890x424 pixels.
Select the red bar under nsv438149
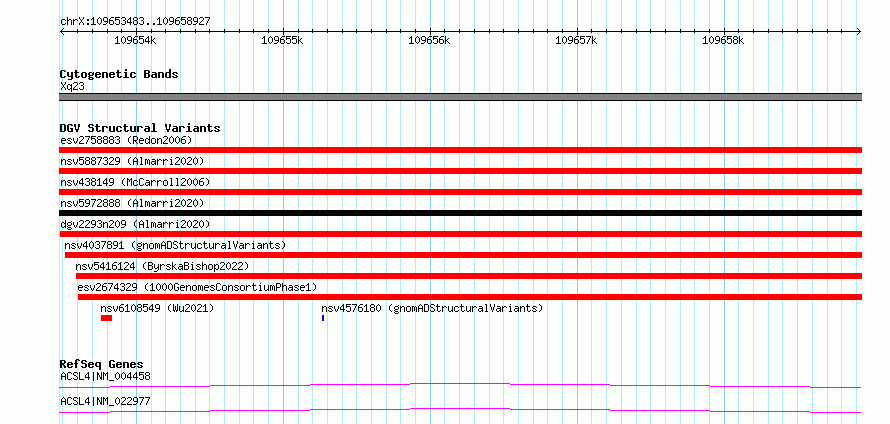click(460, 192)
